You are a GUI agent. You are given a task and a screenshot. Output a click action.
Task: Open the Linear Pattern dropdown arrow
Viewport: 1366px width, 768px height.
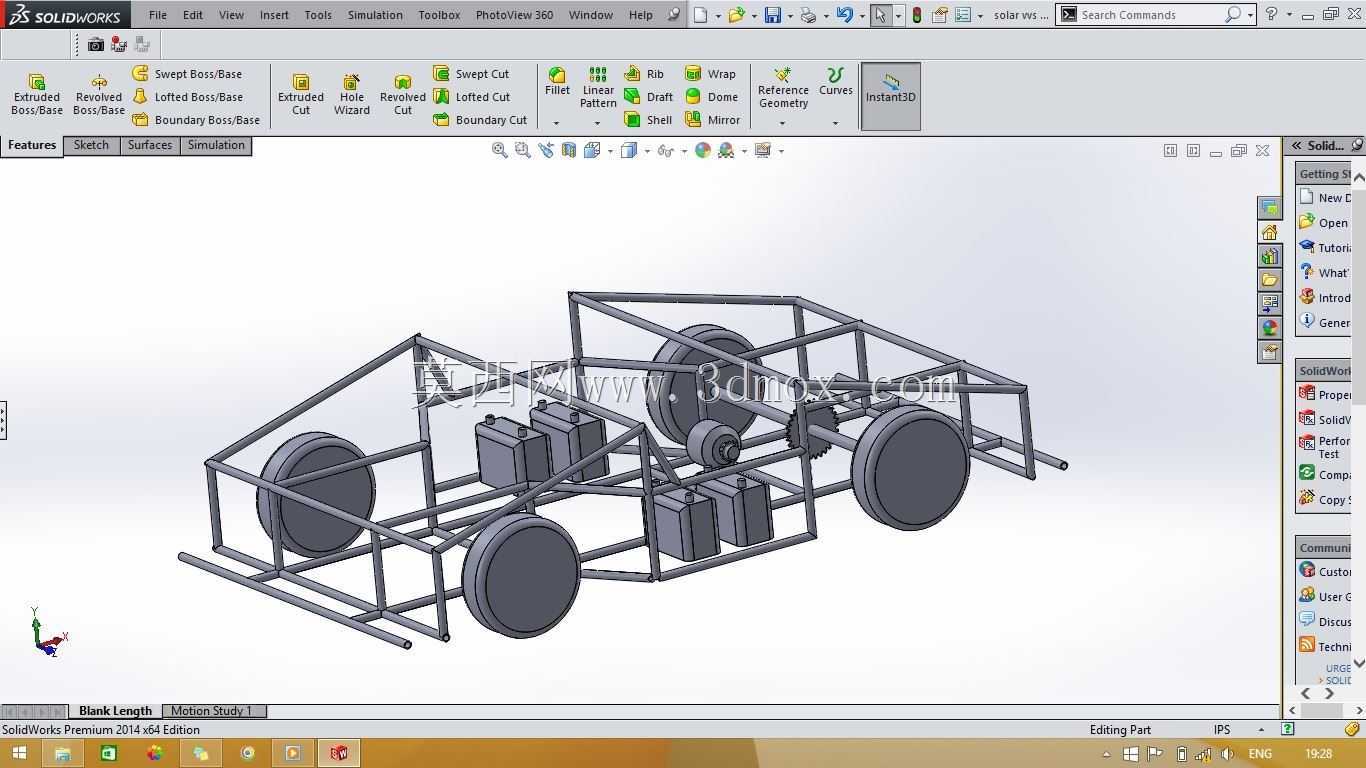(597, 123)
